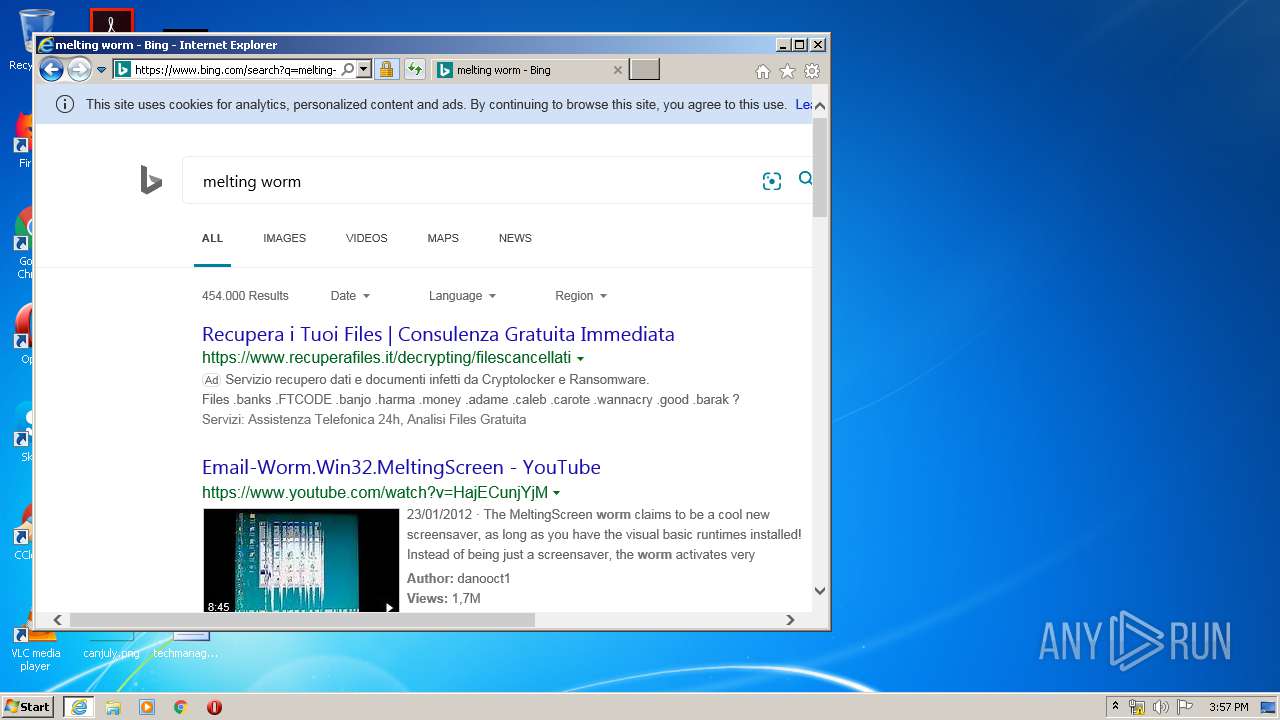Switch to the MAPS tab
The image size is (1280, 720).
[x=443, y=238]
